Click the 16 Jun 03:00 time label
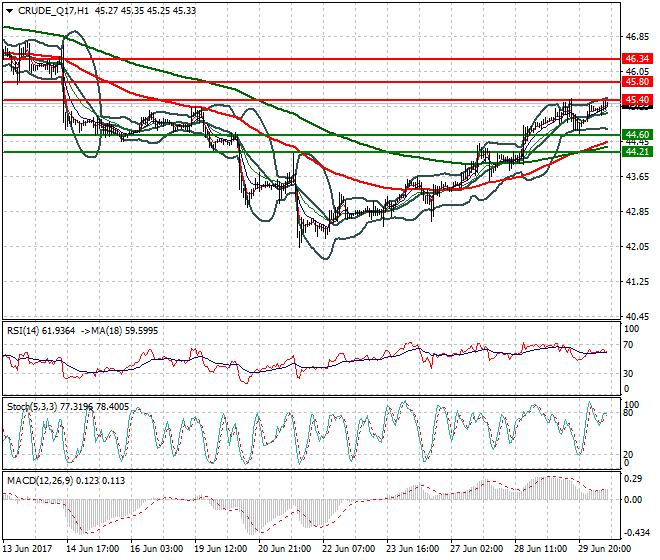 point(157,549)
